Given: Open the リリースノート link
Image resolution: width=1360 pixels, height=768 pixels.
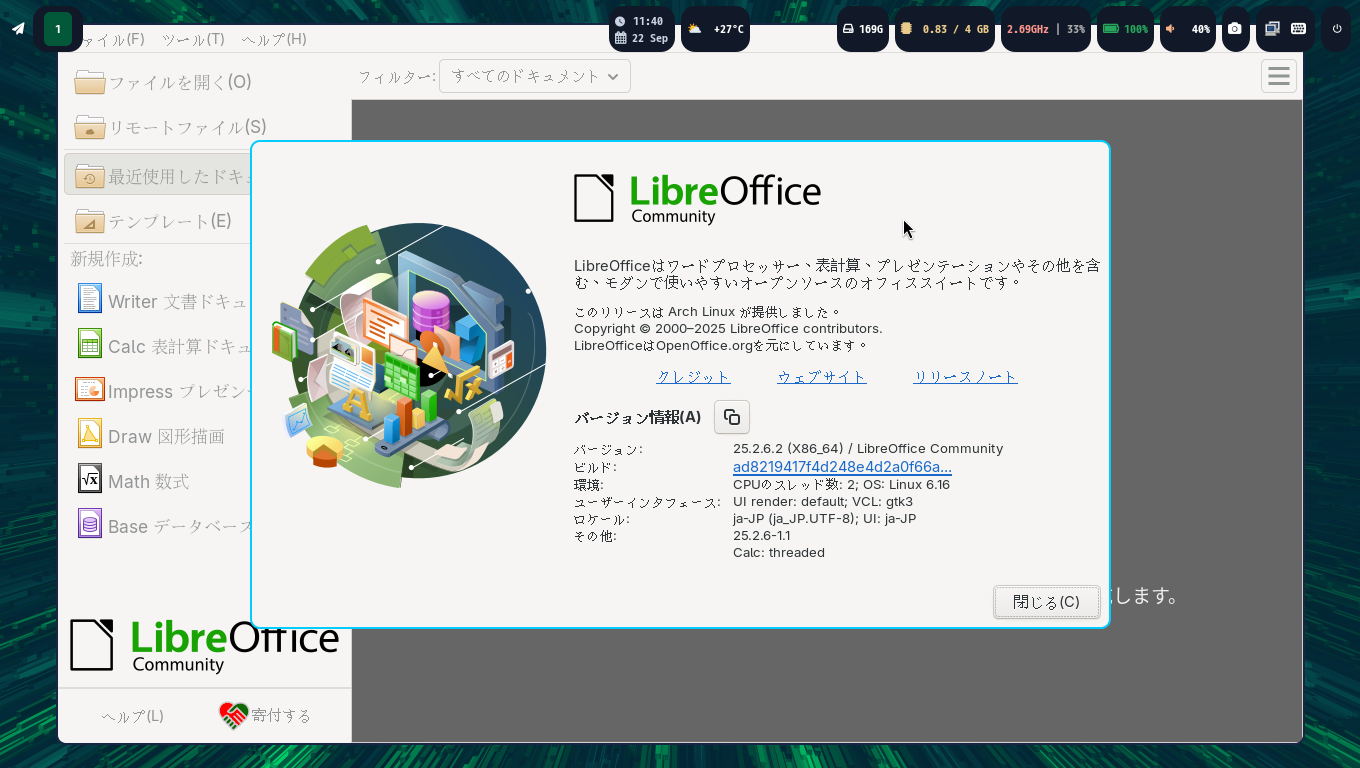Looking at the screenshot, I should coord(965,377).
